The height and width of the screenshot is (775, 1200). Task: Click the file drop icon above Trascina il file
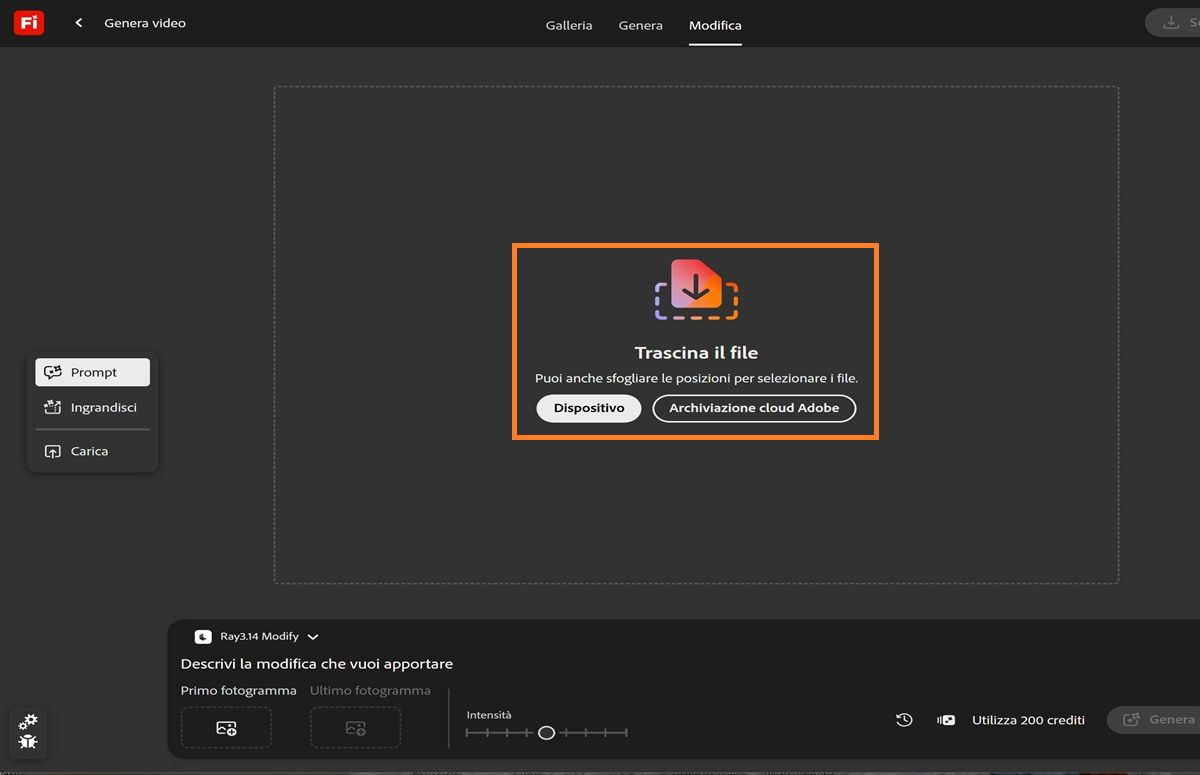[697, 290]
